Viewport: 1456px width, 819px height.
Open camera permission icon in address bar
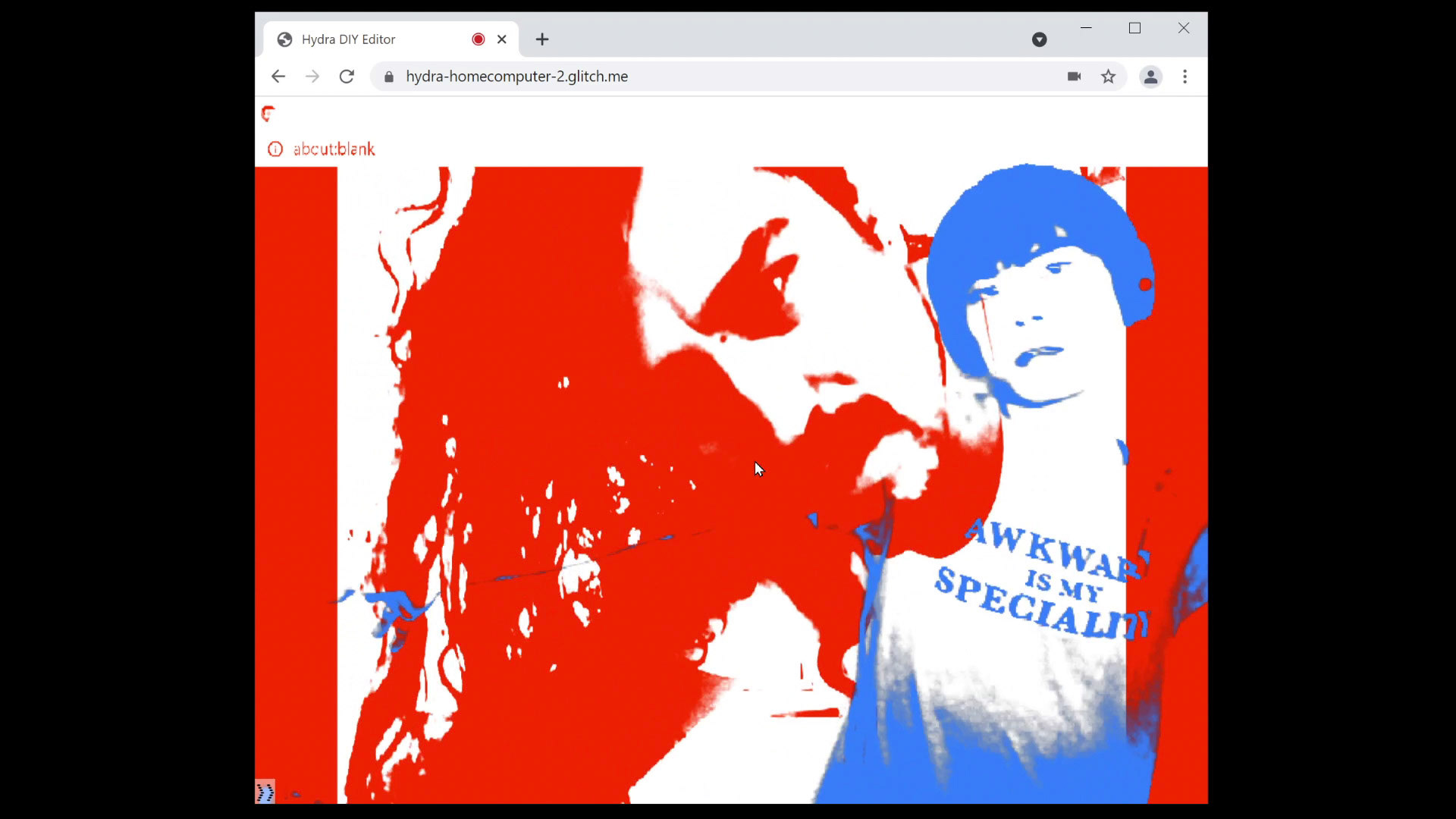1074,77
